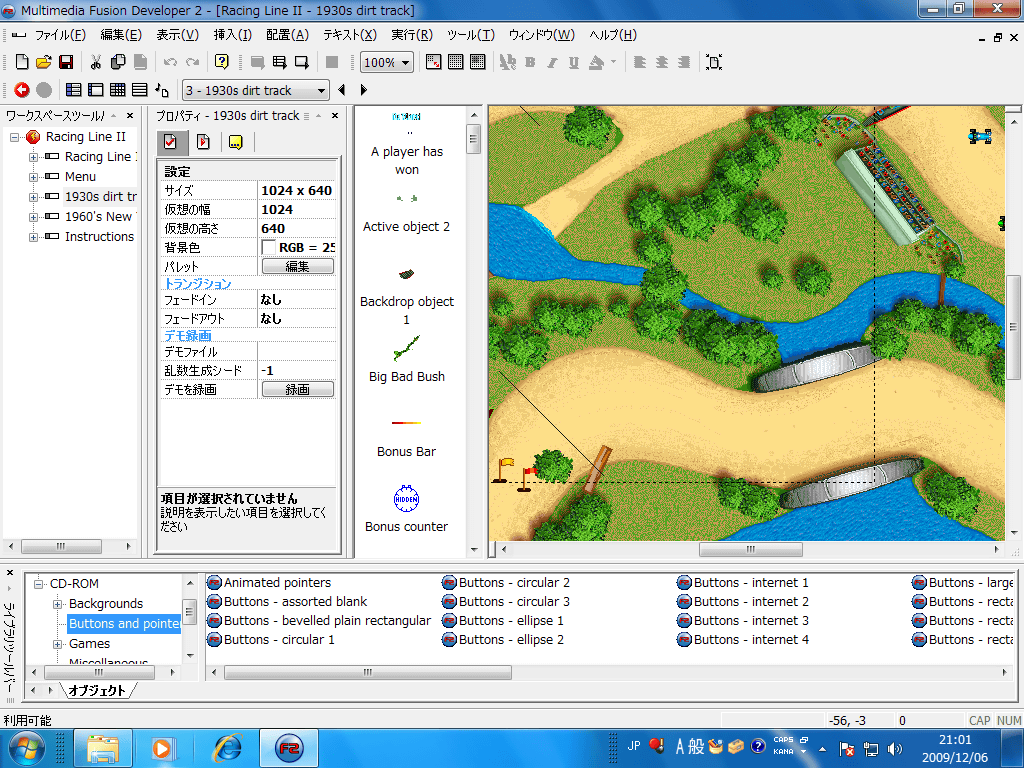Screen dimensions: 1024x768
Task: Open Internet Explorer from the taskbar
Action: click(x=228, y=748)
